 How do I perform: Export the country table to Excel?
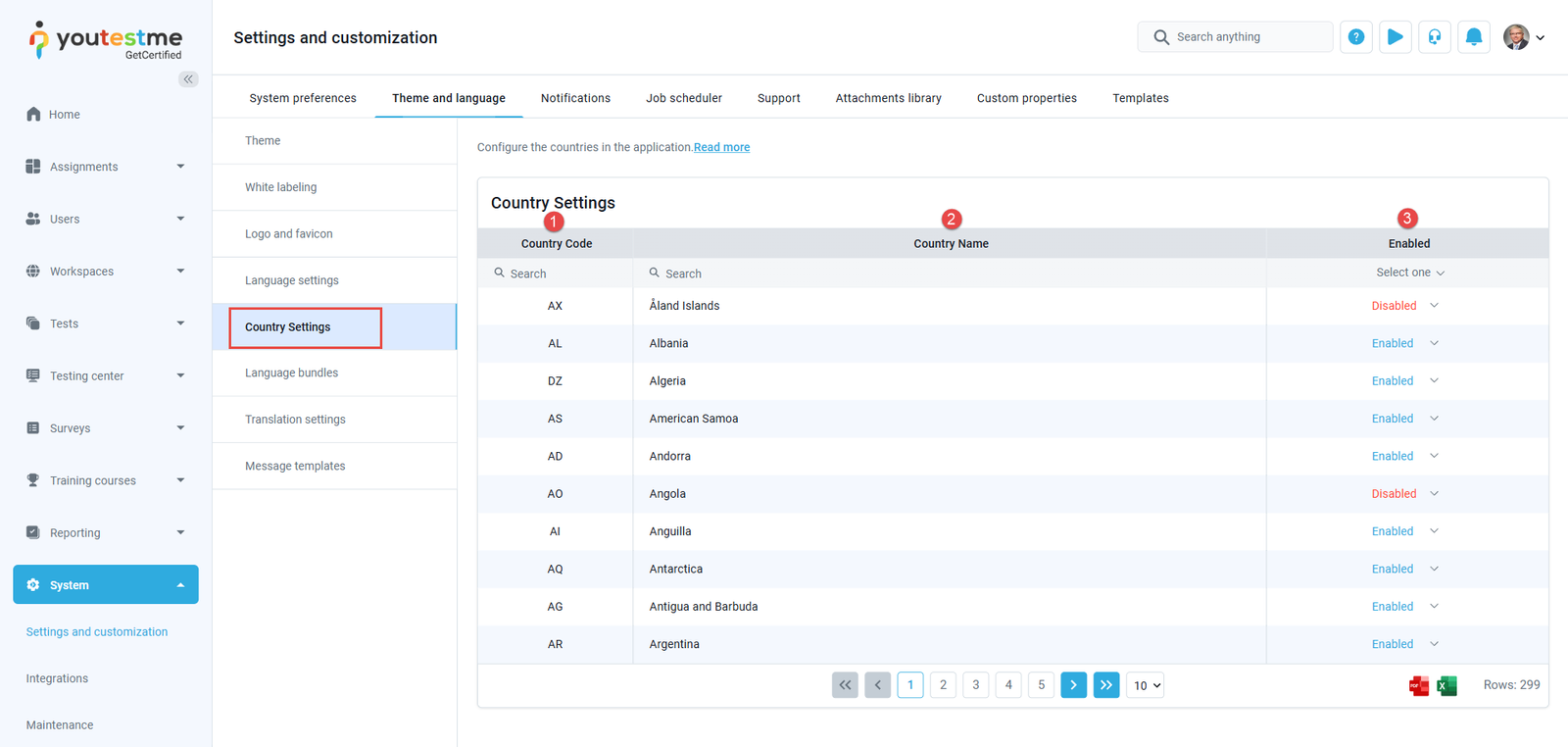[1446, 686]
